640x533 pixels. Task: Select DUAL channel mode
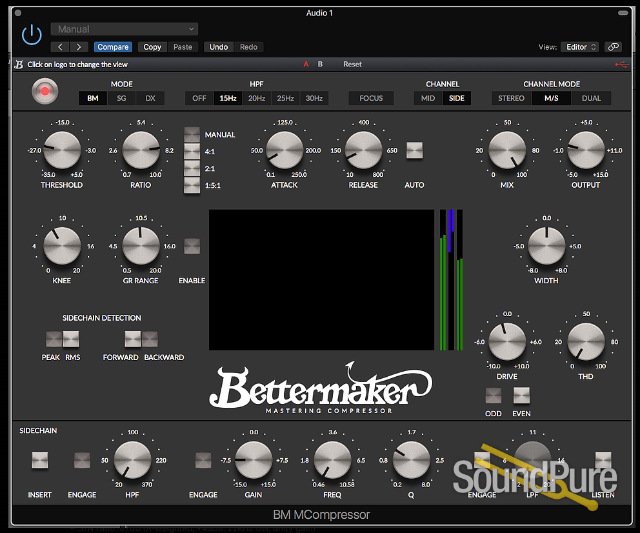point(591,98)
